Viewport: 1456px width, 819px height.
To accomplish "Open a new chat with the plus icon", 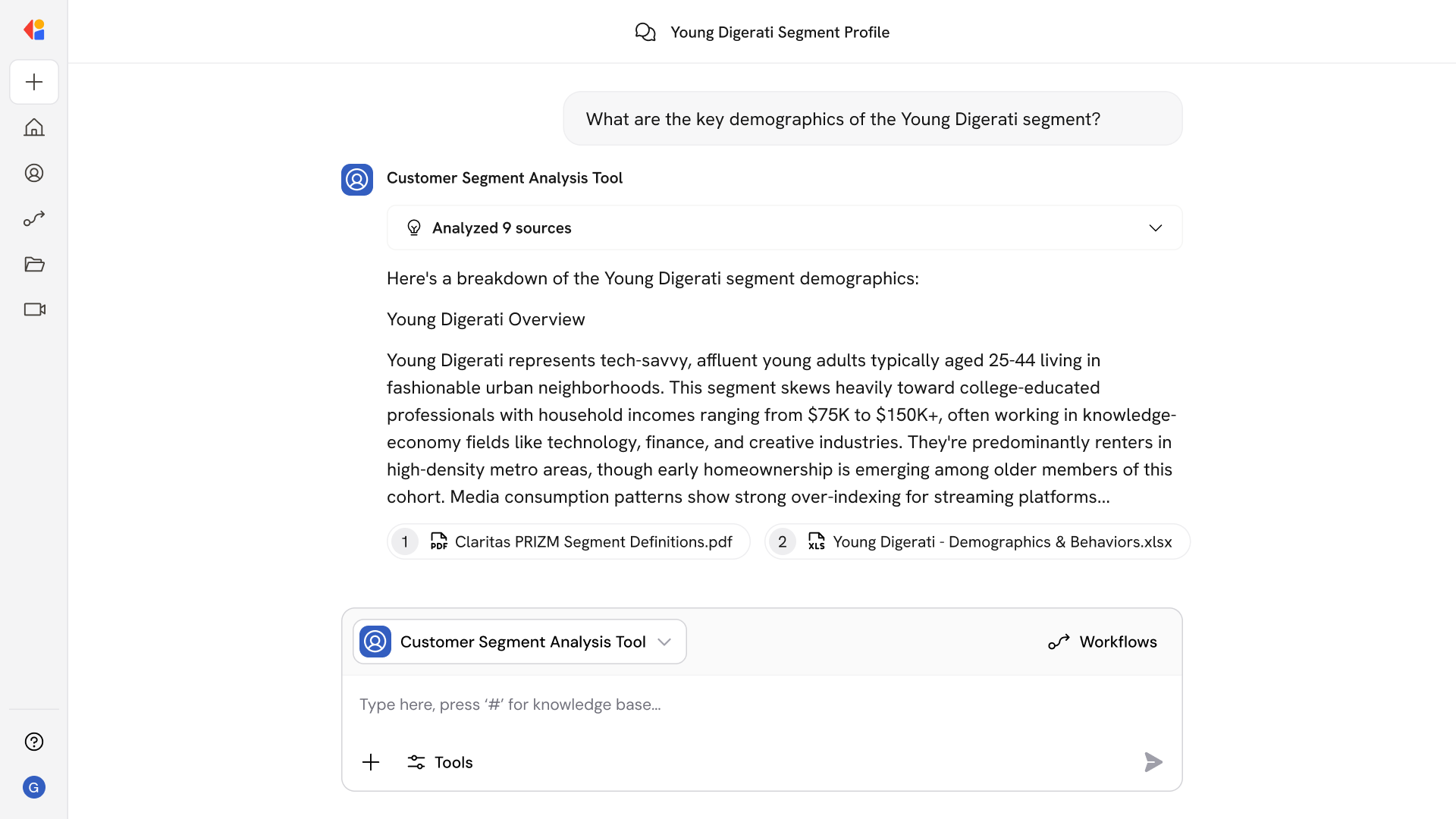I will [x=34, y=82].
